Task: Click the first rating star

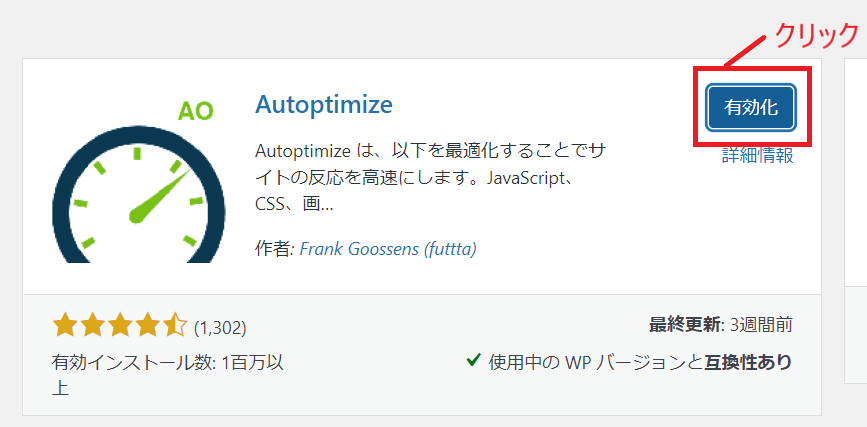Action: click(65, 325)
